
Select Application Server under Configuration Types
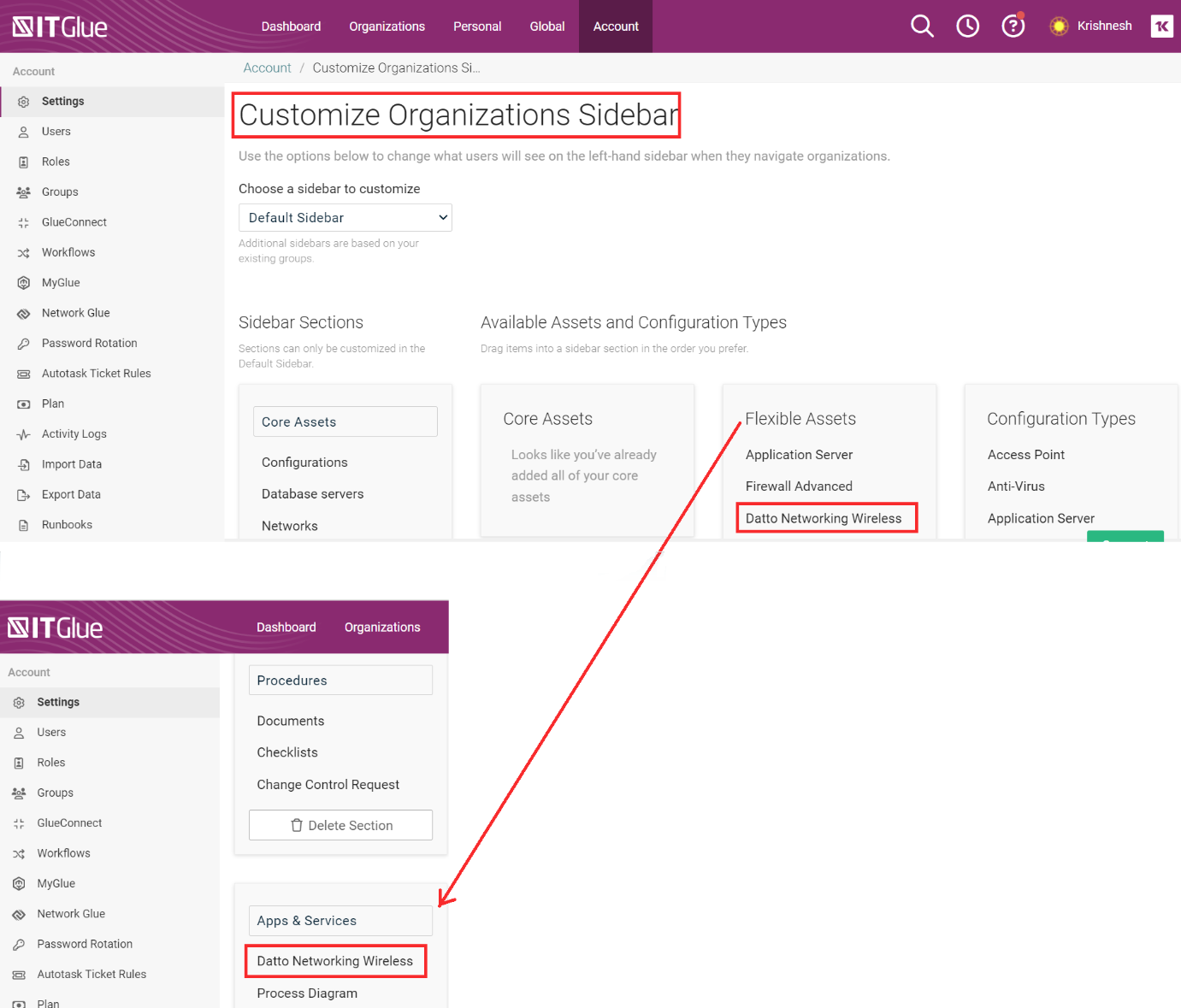[1041, 518]
